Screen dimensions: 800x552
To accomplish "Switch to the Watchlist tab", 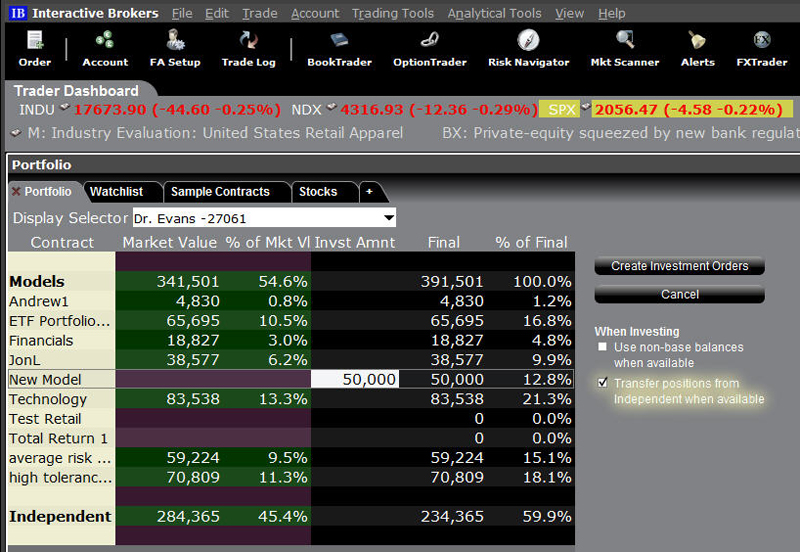I will 116,192.
